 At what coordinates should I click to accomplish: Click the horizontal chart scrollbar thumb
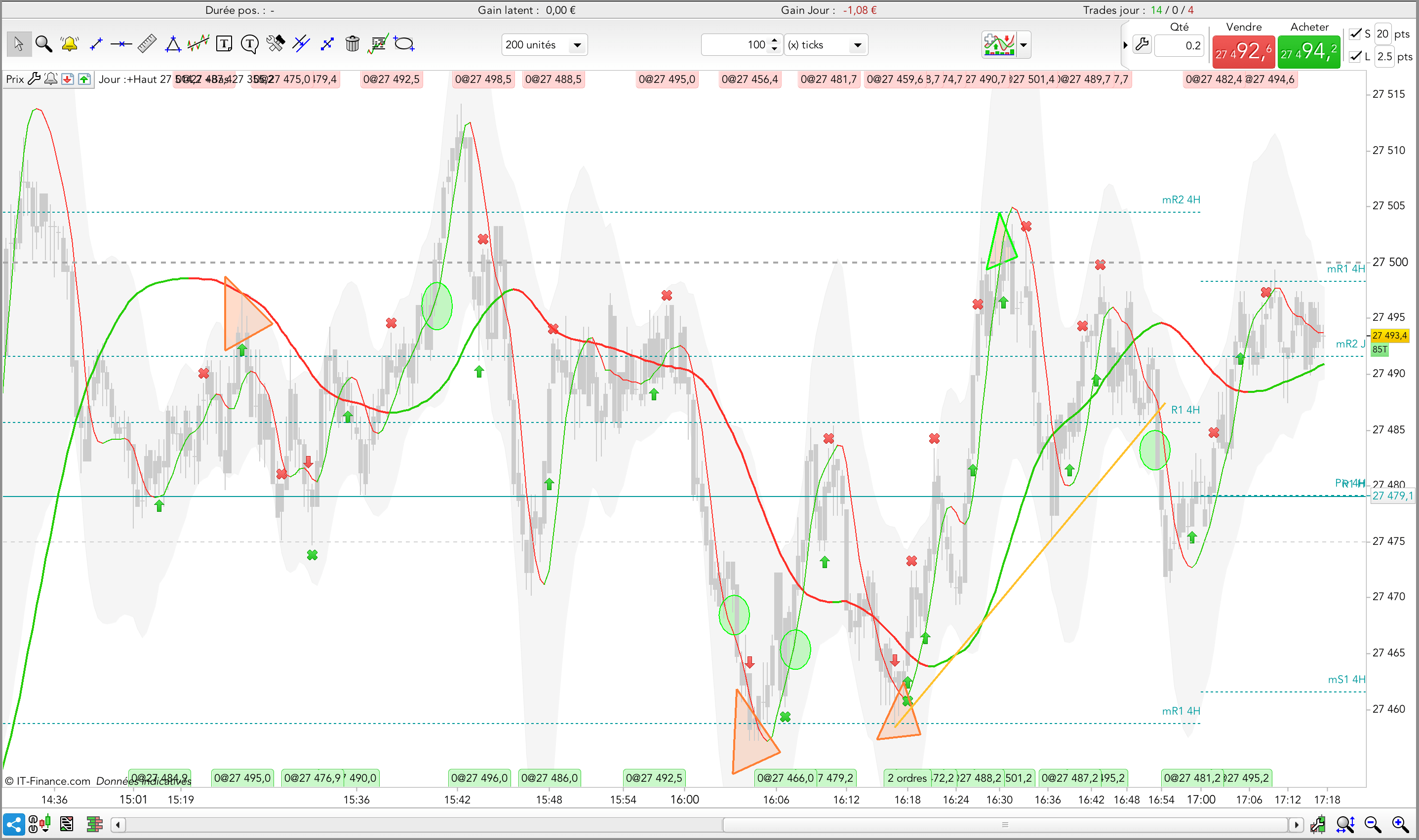[x=1005, y=825]
